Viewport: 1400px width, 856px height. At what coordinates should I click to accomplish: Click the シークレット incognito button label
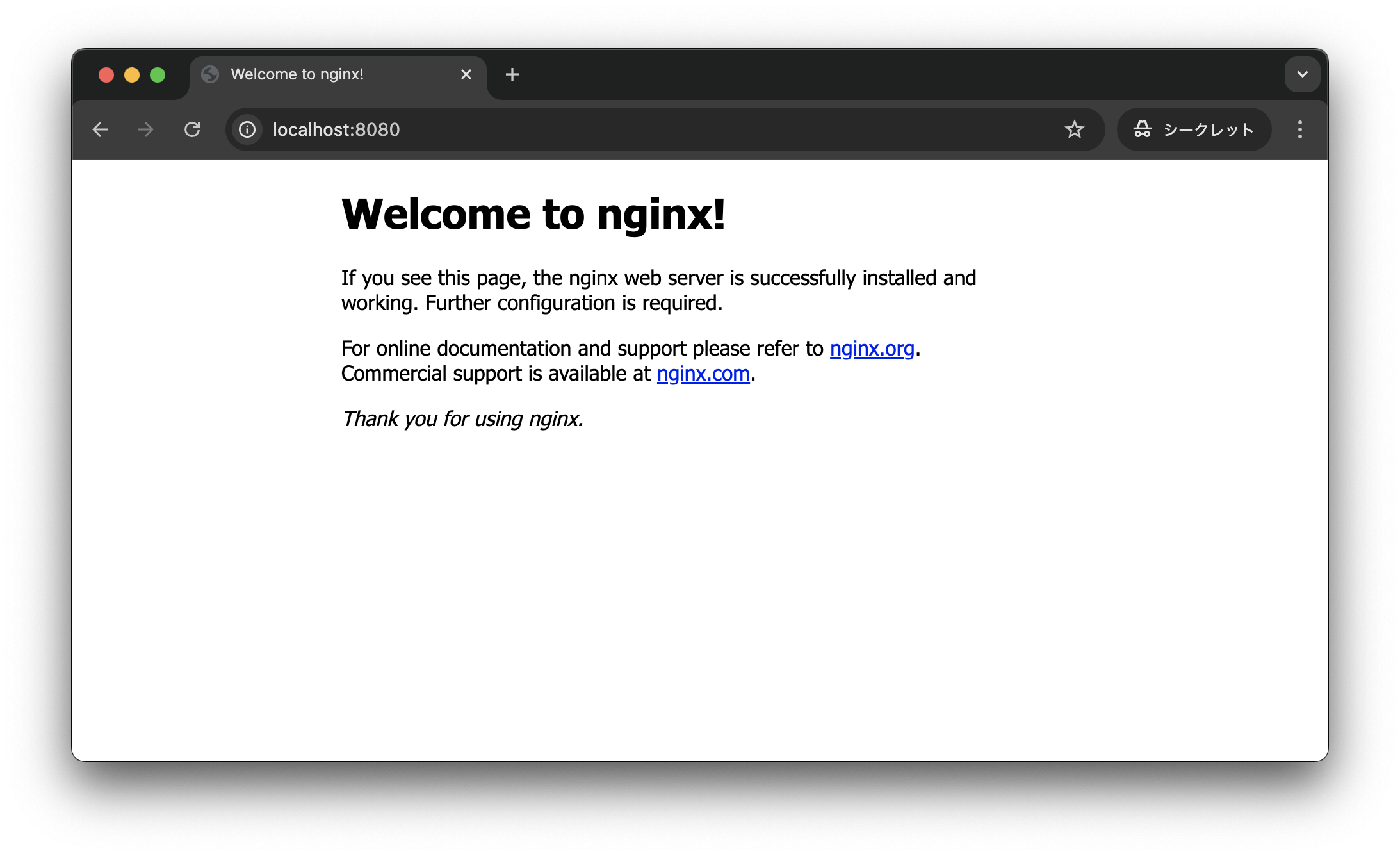tap(1208, 129)
